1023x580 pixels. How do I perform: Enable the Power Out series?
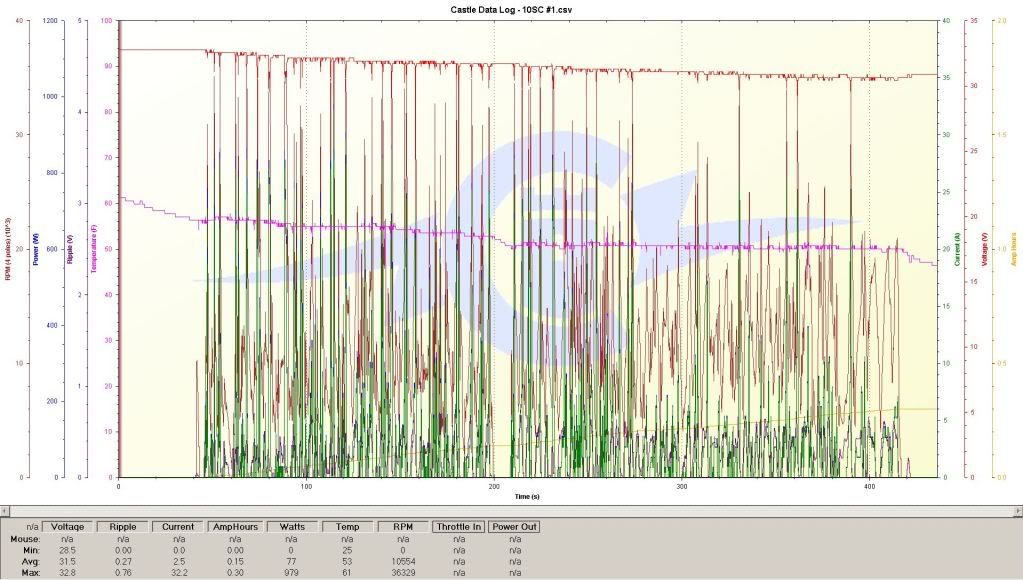pyautogui.click(x=514, y=526)
